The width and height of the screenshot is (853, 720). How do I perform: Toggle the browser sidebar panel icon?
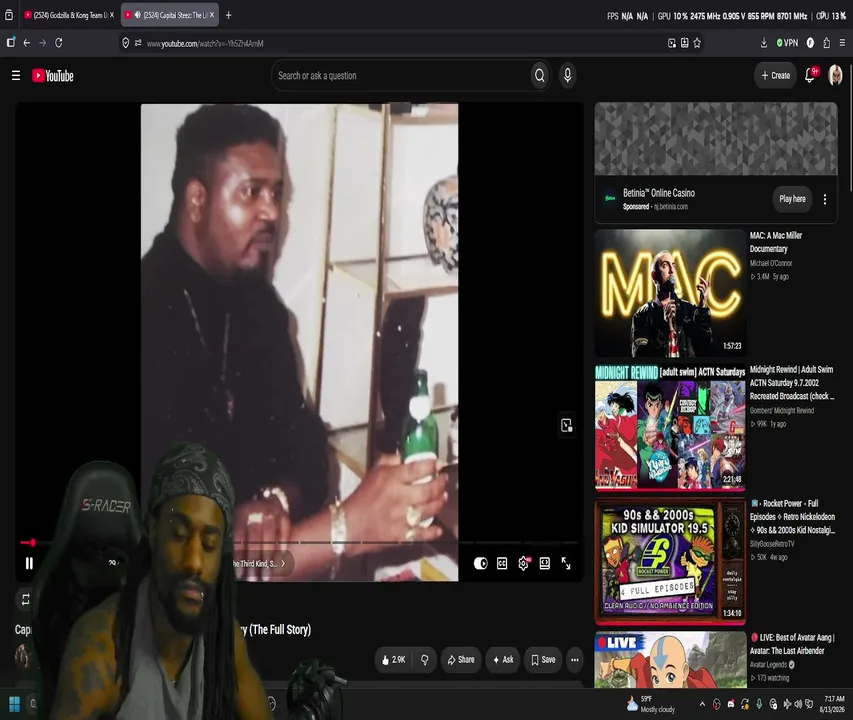[x=11, y=42]
